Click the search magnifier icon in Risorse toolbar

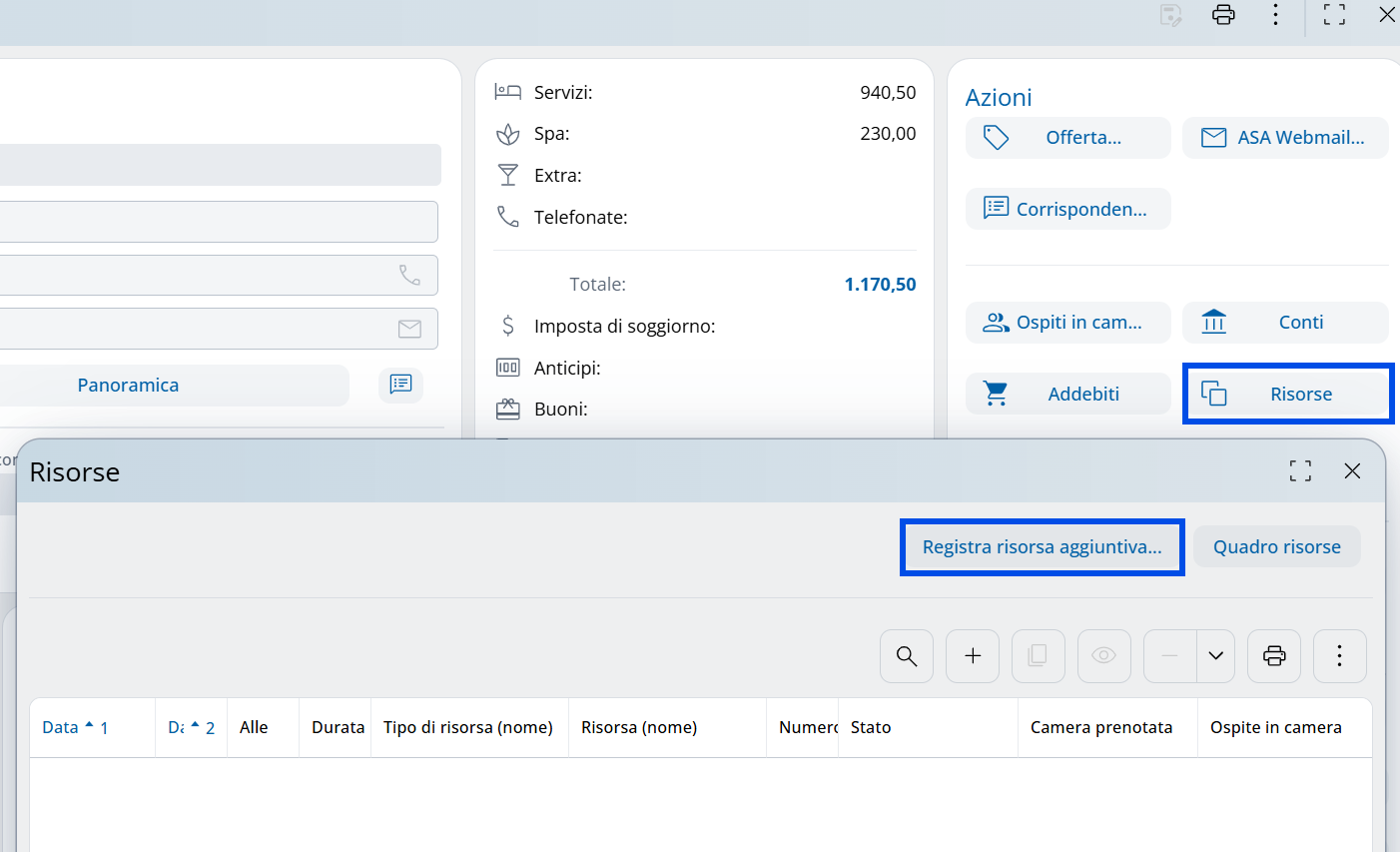coord(906,656)
